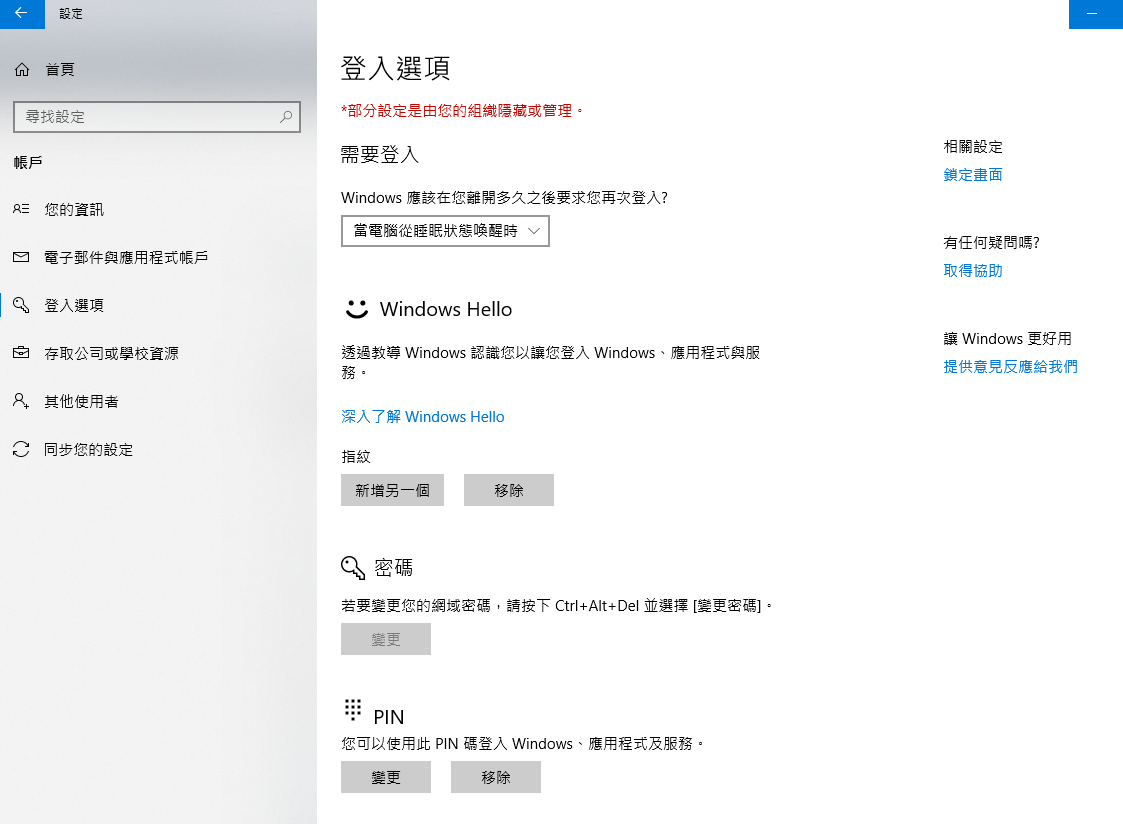Open 同步您的設定 page
The width and height of the screenshot is (1123, 824).
pyautogui.click(x=89, y=449)
